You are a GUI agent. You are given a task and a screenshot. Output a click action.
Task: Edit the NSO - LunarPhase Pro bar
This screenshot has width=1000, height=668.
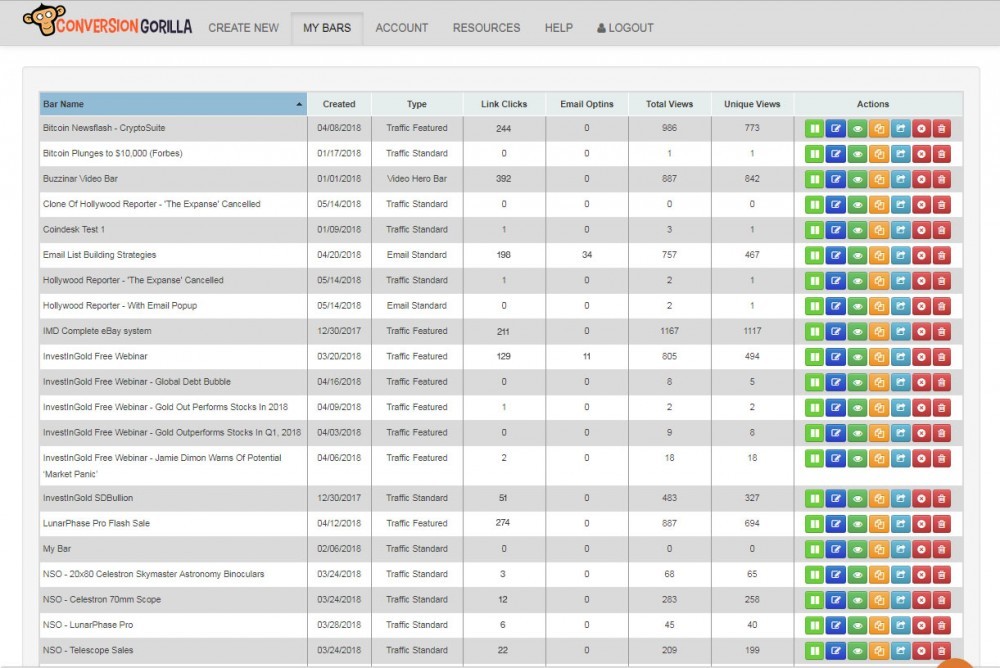click(x=835, y=625)
